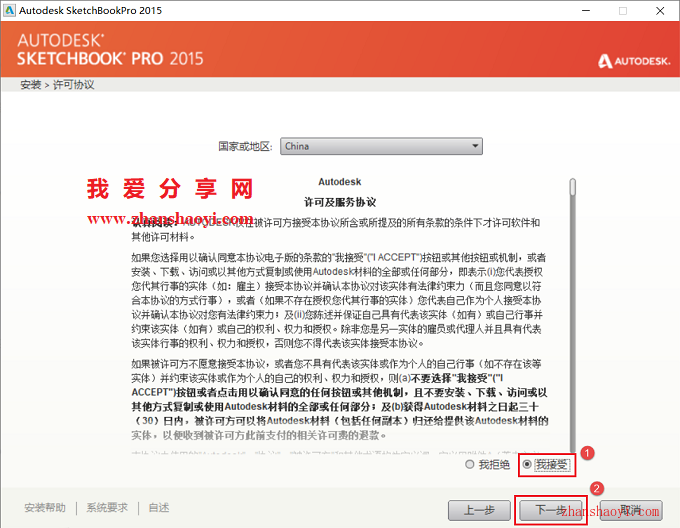Open the 国家或地区 country dropdown
Image resolution: width=680 pixels, height=528 pixels.
pos(381,147)
